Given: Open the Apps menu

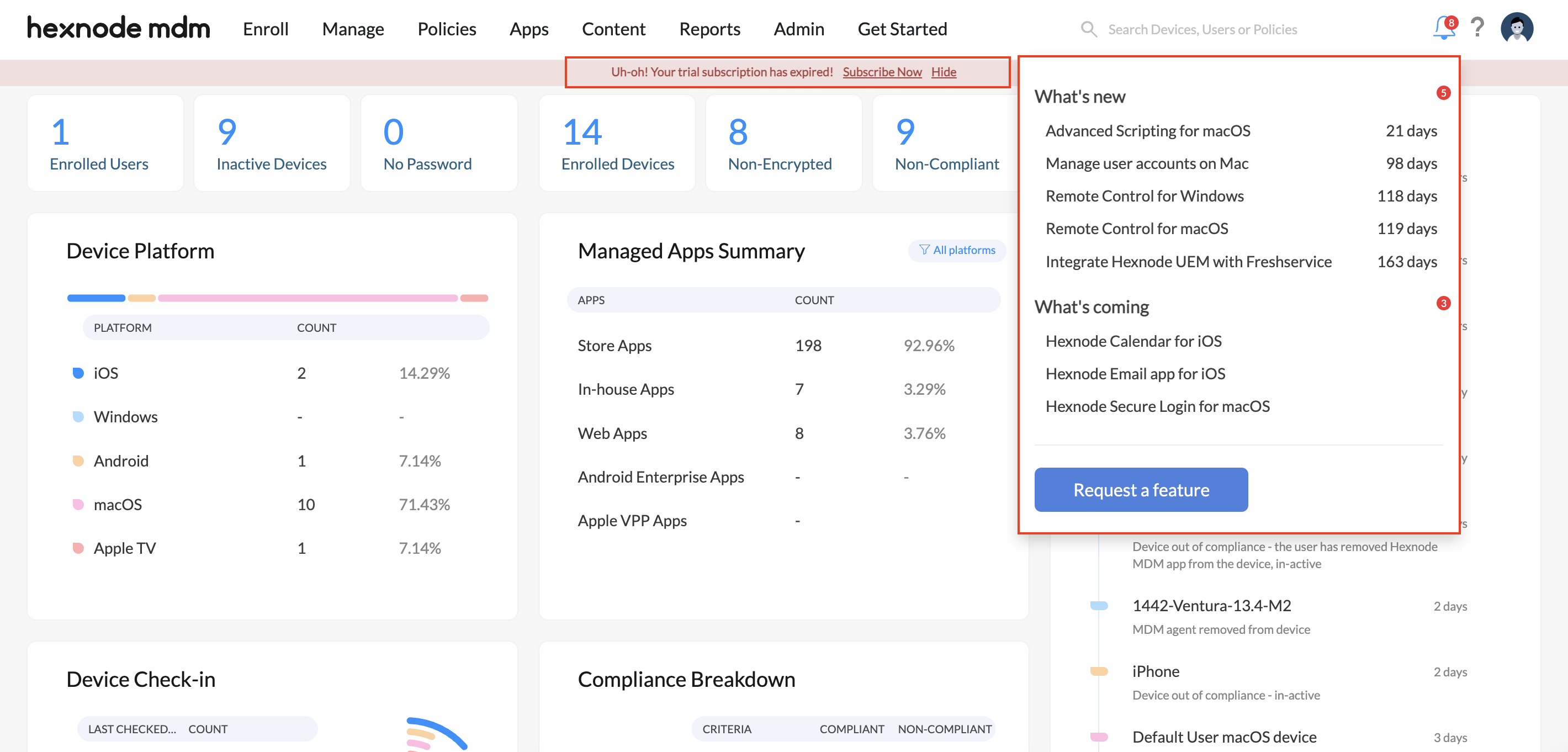Looking at the screenshot, I should click(528, 29).
